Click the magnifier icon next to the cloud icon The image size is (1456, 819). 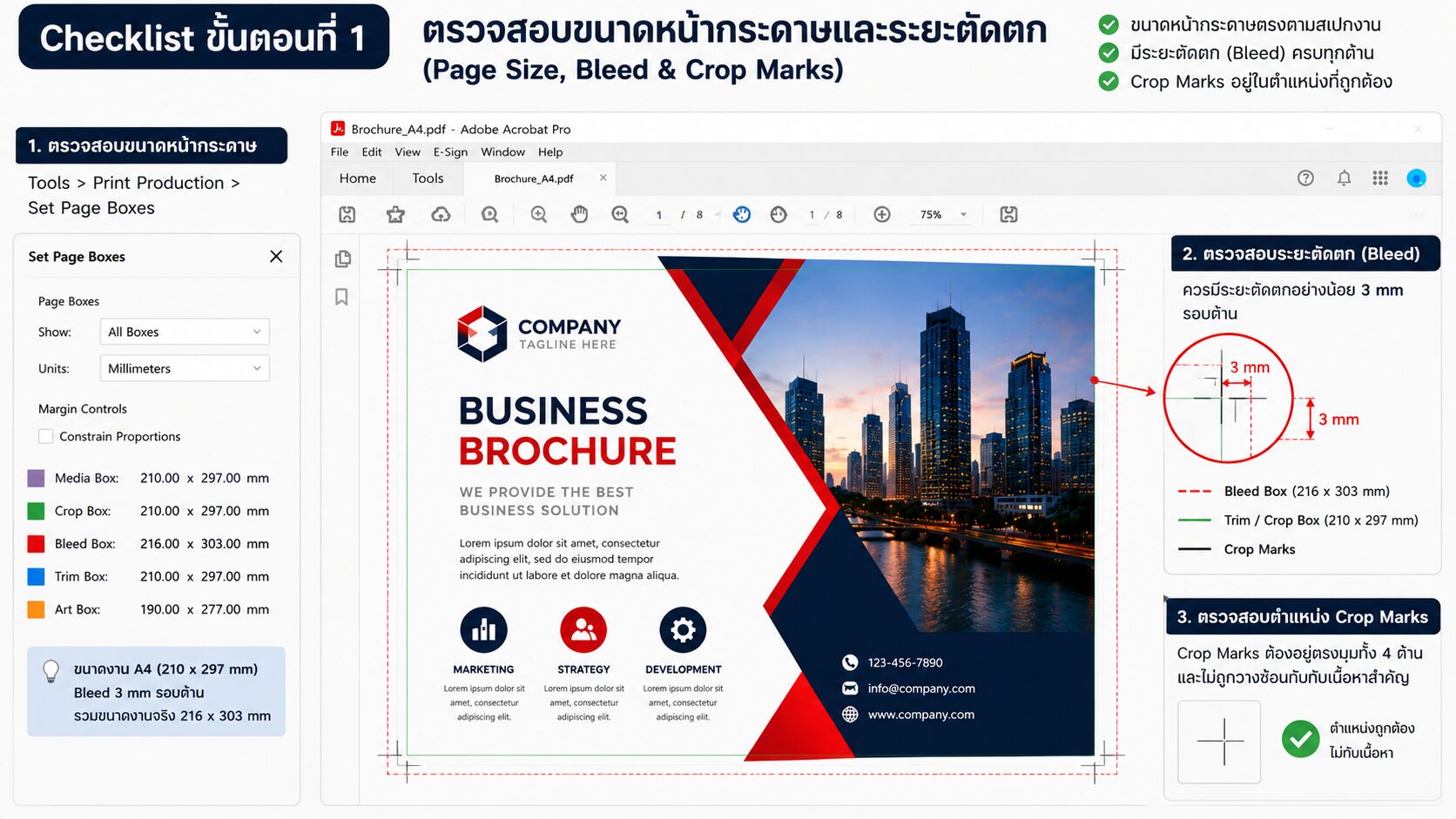[489, 214]
